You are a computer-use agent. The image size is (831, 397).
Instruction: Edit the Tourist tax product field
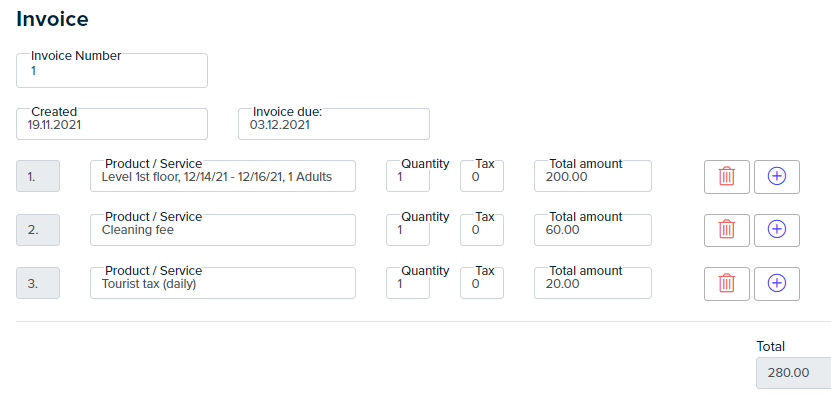(x=223, y=283)
